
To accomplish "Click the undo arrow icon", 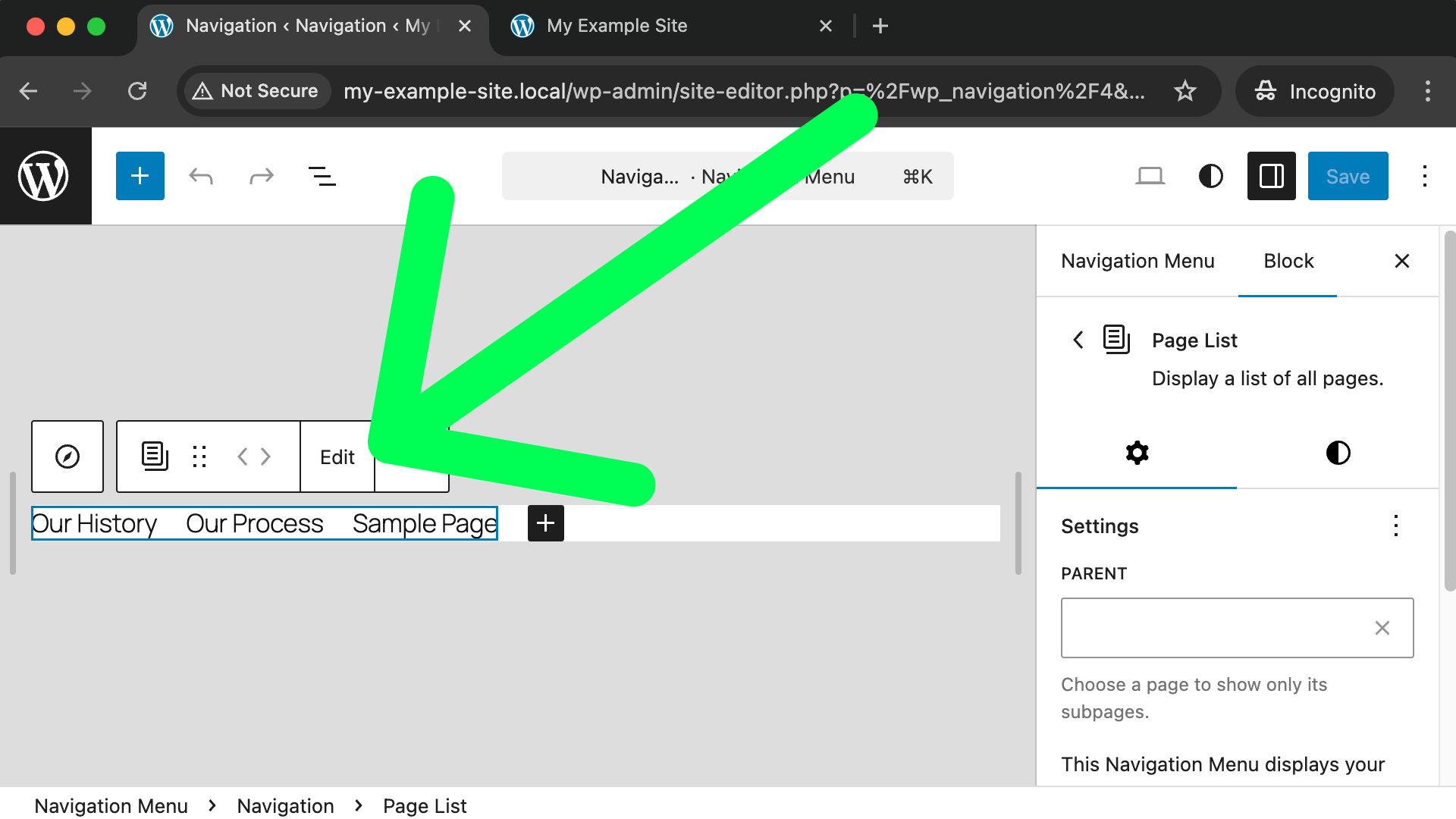I will pyautogui.click(x=201, y=177).
